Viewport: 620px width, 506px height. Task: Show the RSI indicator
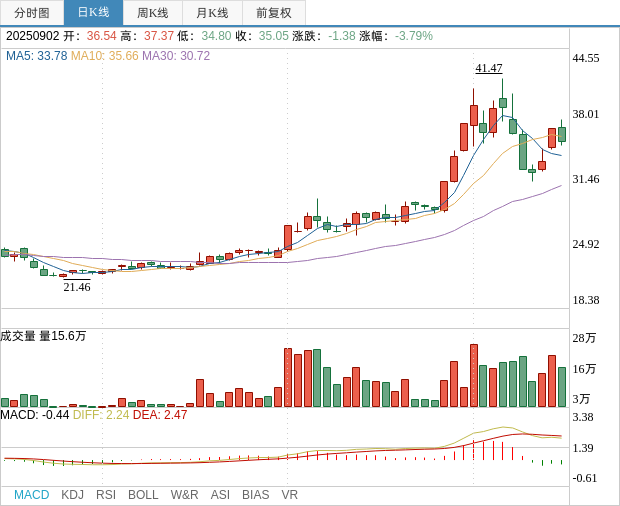106,495
